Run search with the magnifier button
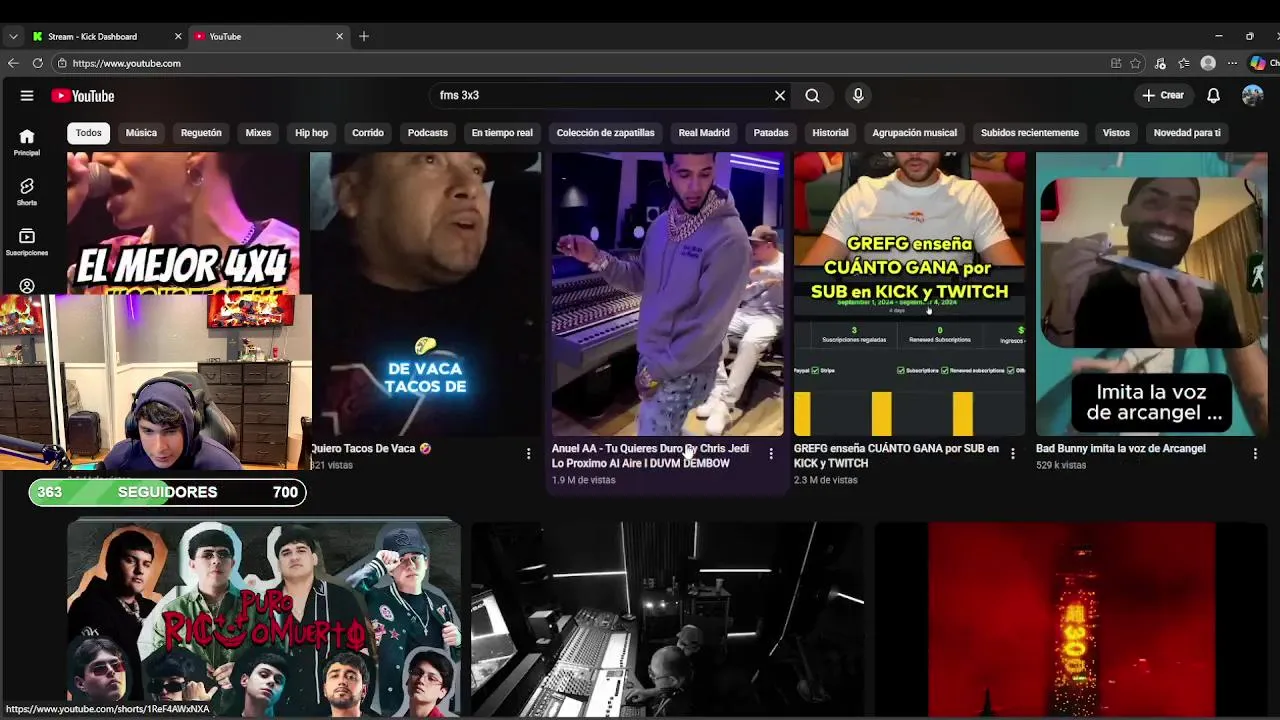Image resolution: width=1280 pixels, height=720 pixels. [x=812, y=95]
